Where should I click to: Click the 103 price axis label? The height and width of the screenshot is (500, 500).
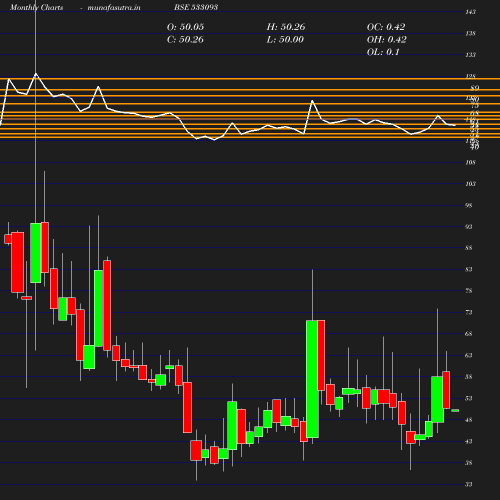[x=470, y=184]
